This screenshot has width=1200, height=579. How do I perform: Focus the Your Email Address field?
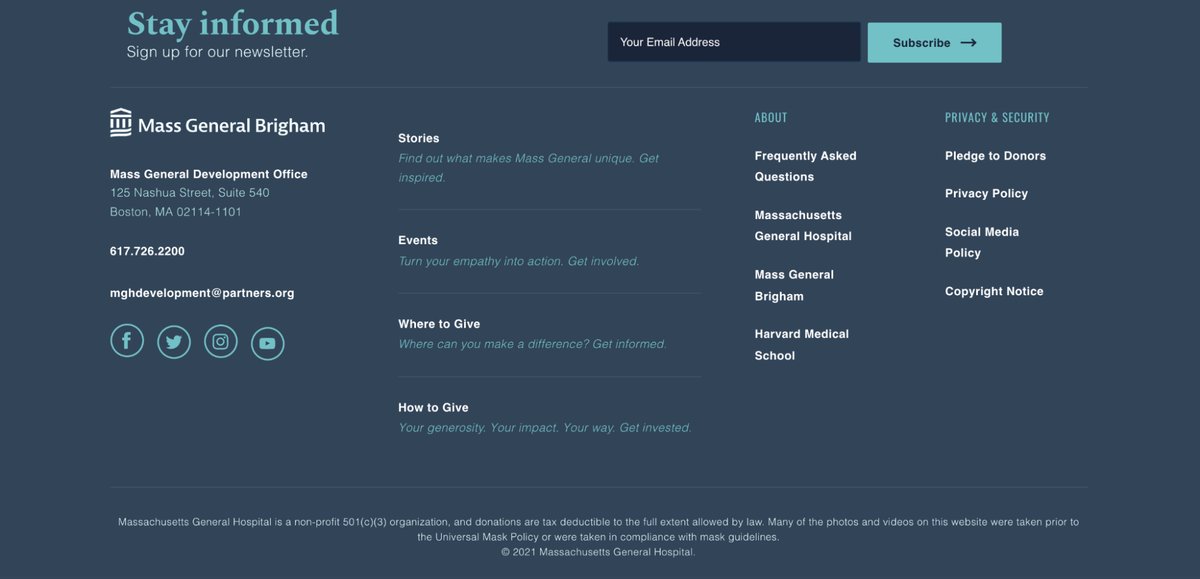pos(733,42)
